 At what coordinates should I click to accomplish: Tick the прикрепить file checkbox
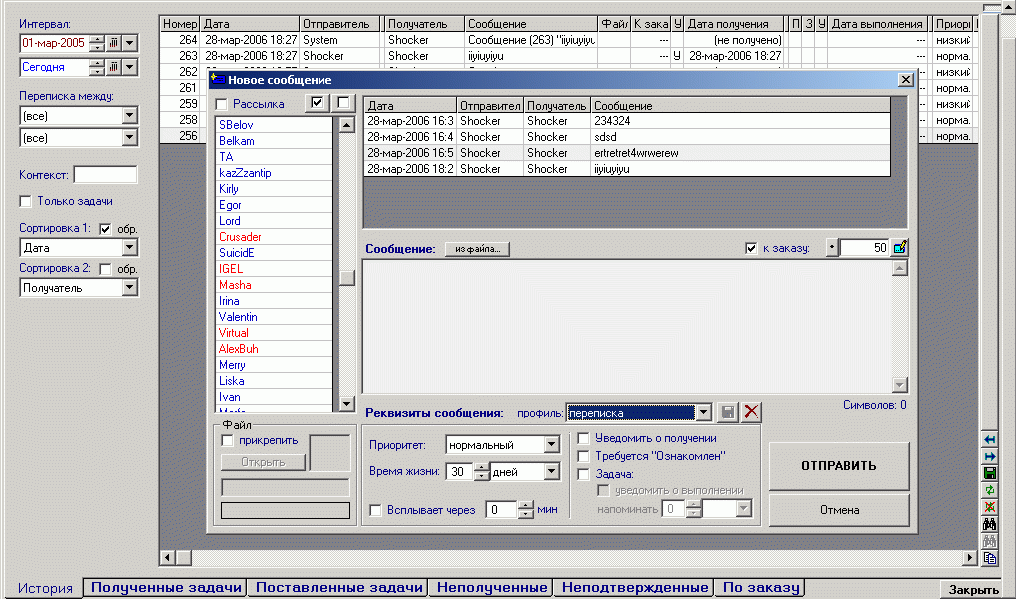click(x=227, y=441)
